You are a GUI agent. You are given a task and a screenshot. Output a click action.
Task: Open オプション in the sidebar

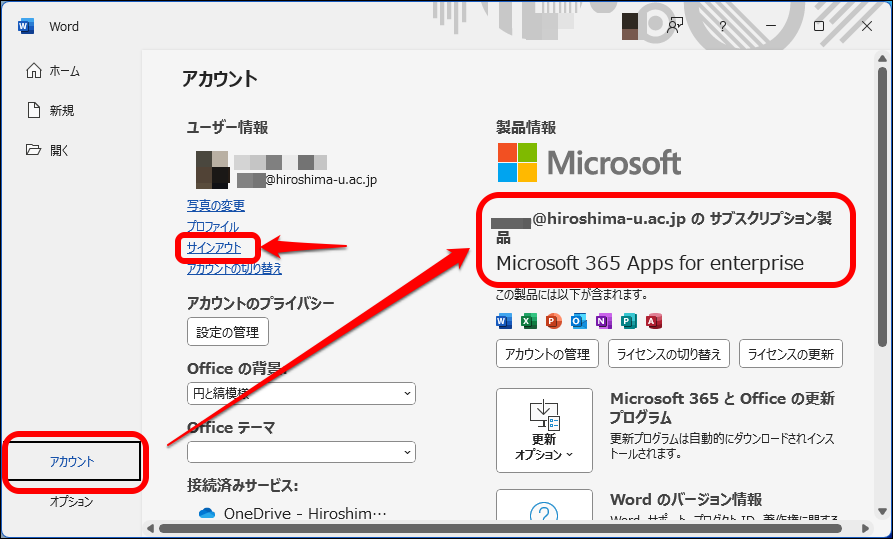(x=71, y=501)
